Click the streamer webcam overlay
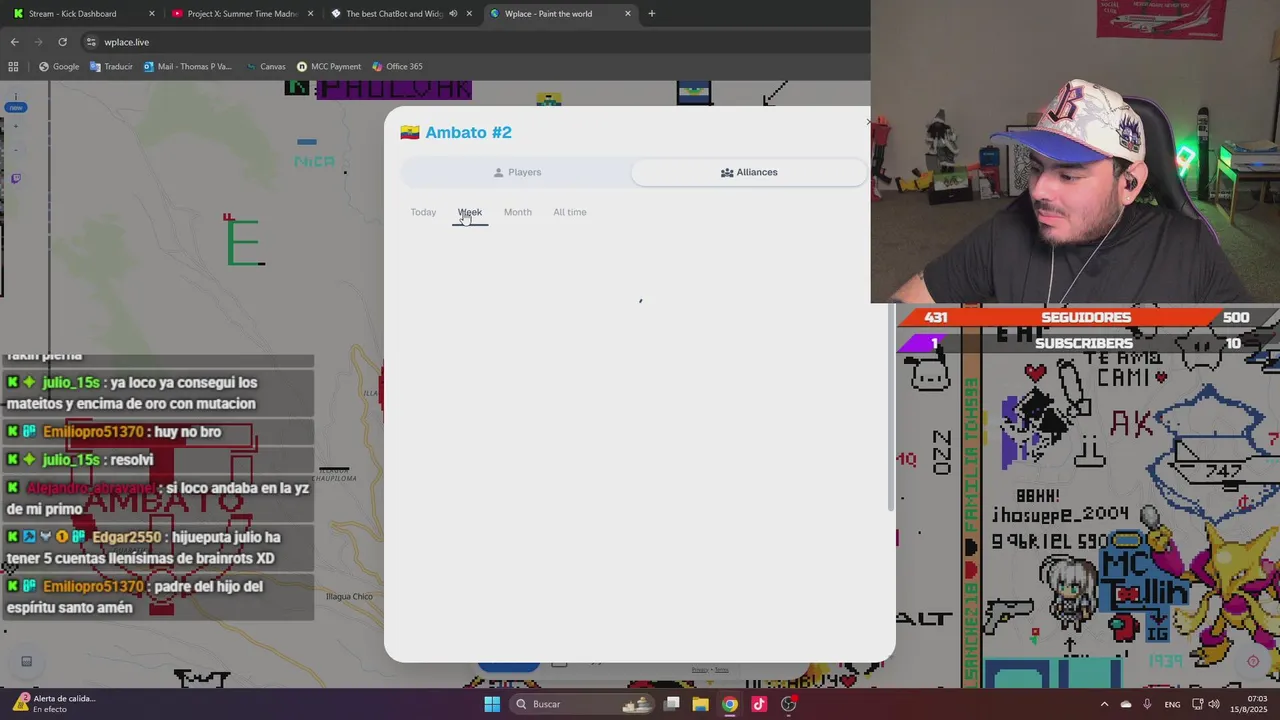 coord(1075,151)
